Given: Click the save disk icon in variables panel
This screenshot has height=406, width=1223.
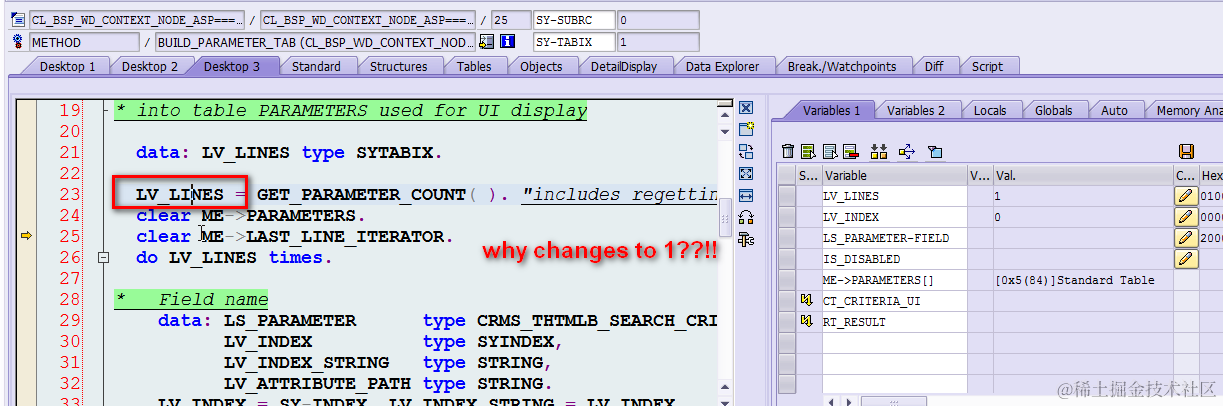Looking at the screenshot, I should coord(1186,152).
